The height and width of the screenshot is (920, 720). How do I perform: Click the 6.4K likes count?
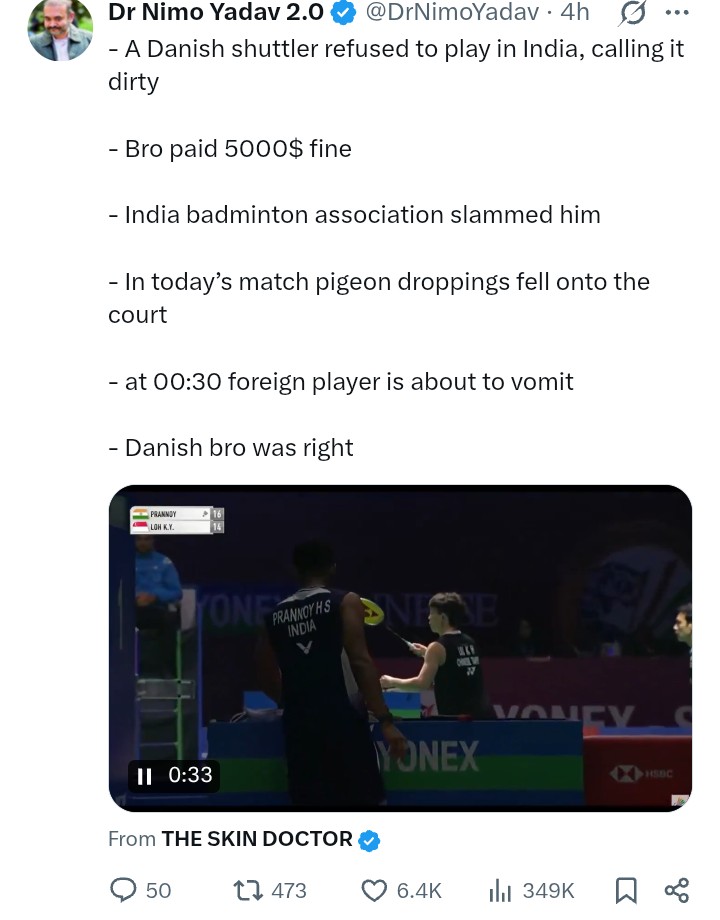pyautogui.click(x=419, y=891)
